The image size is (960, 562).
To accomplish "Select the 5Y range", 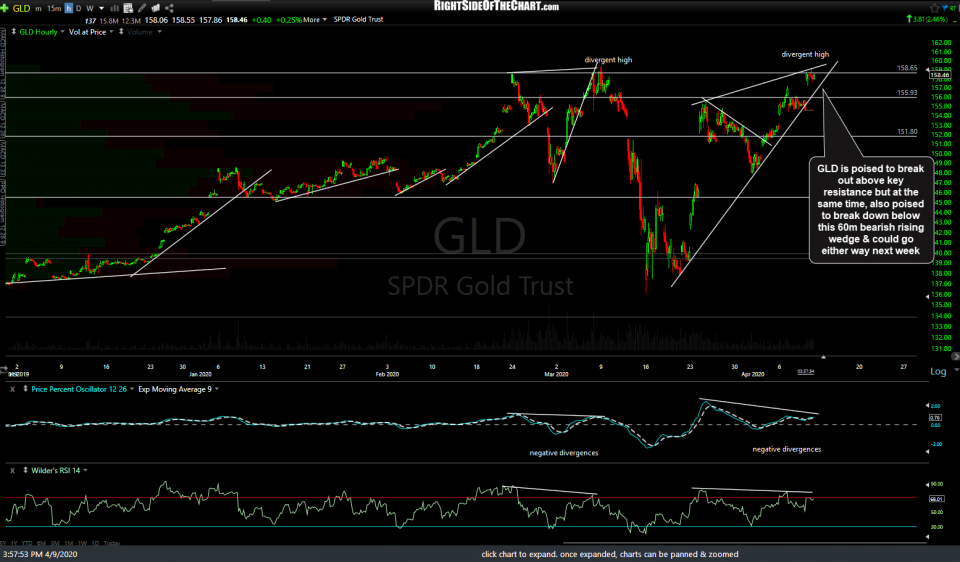I will point(2,544).
